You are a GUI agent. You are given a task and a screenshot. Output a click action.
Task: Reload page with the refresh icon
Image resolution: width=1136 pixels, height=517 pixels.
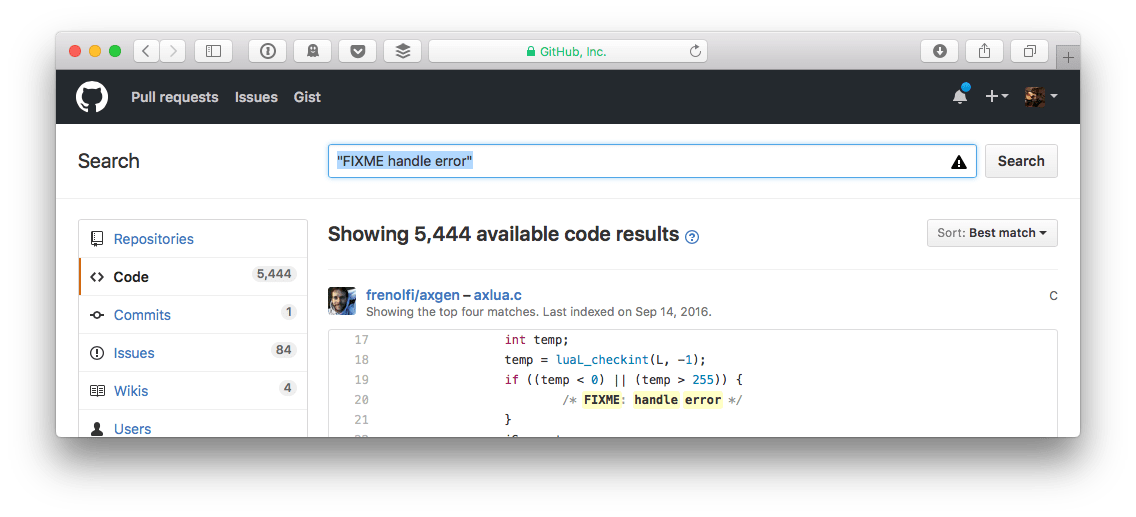click(695, 51)
